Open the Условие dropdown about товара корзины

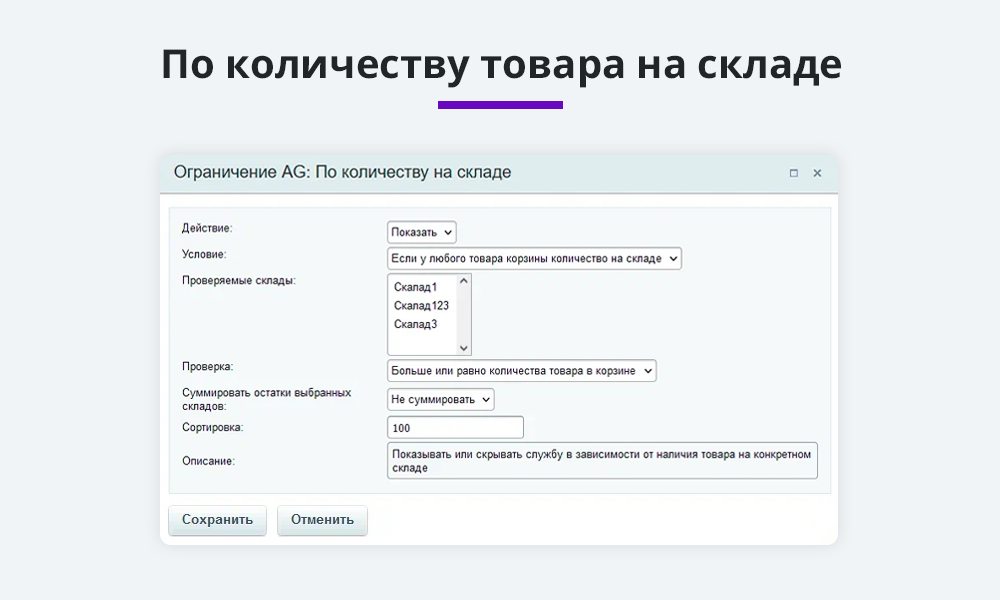[x=535, y=257]
